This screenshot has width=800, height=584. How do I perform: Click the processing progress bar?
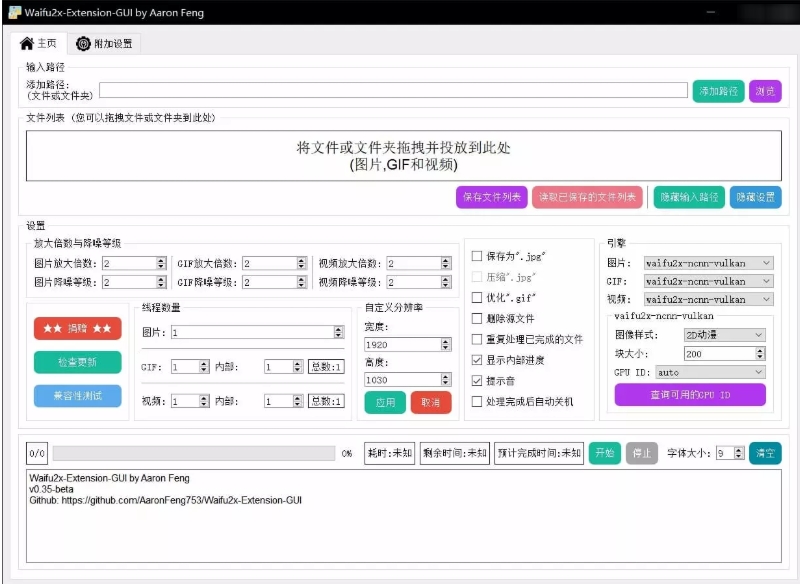point(193,453)
